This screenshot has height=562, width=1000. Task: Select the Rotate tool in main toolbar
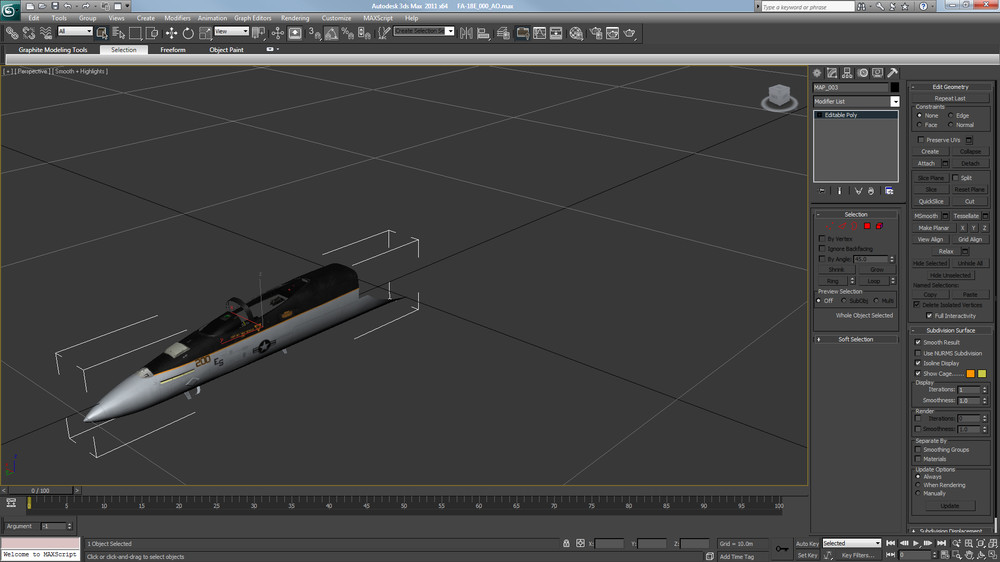(188, 33)
